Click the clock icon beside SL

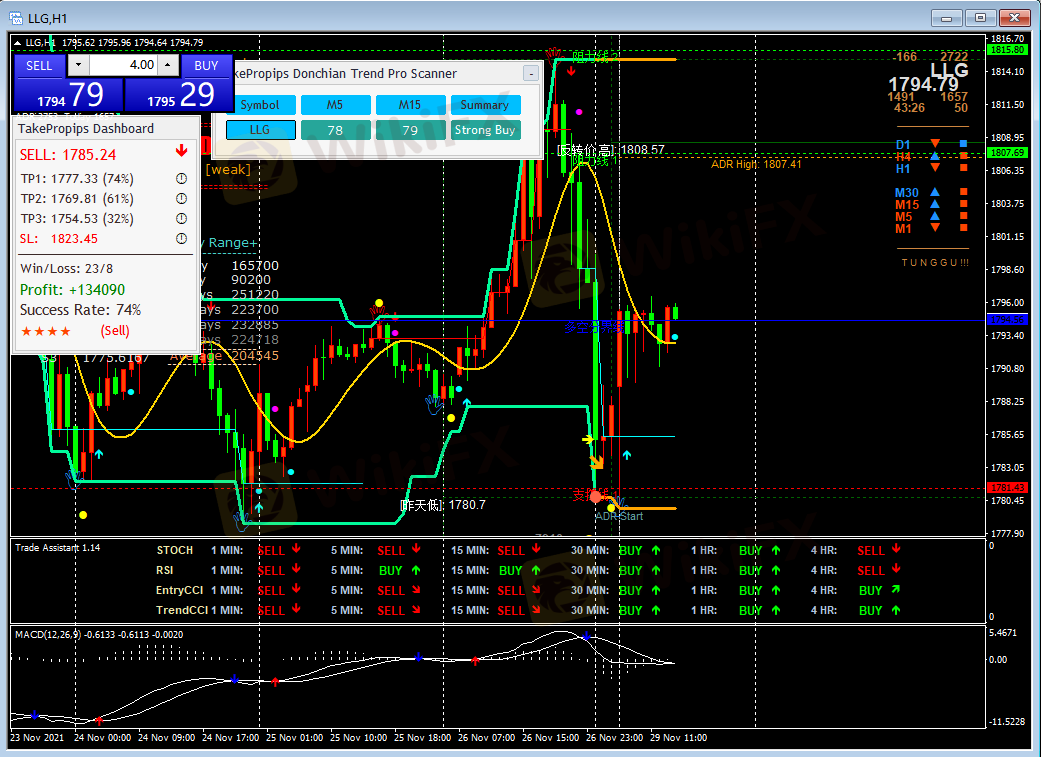click(x=181, y=239)
